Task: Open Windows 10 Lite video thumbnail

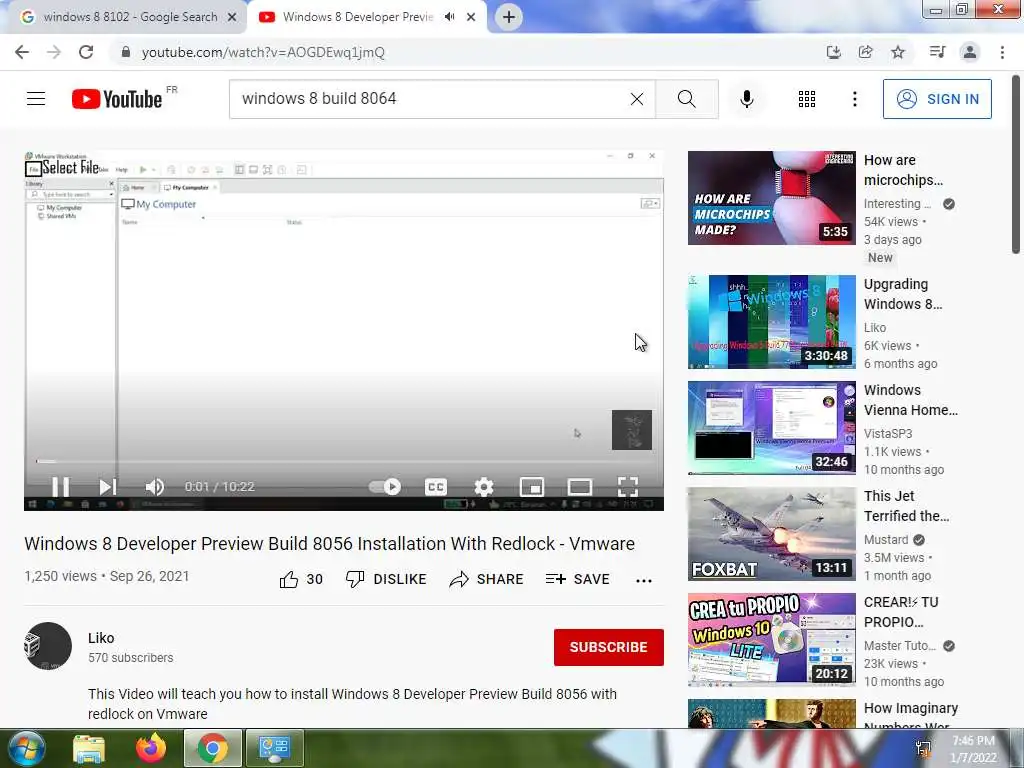Action: point(771,639)
